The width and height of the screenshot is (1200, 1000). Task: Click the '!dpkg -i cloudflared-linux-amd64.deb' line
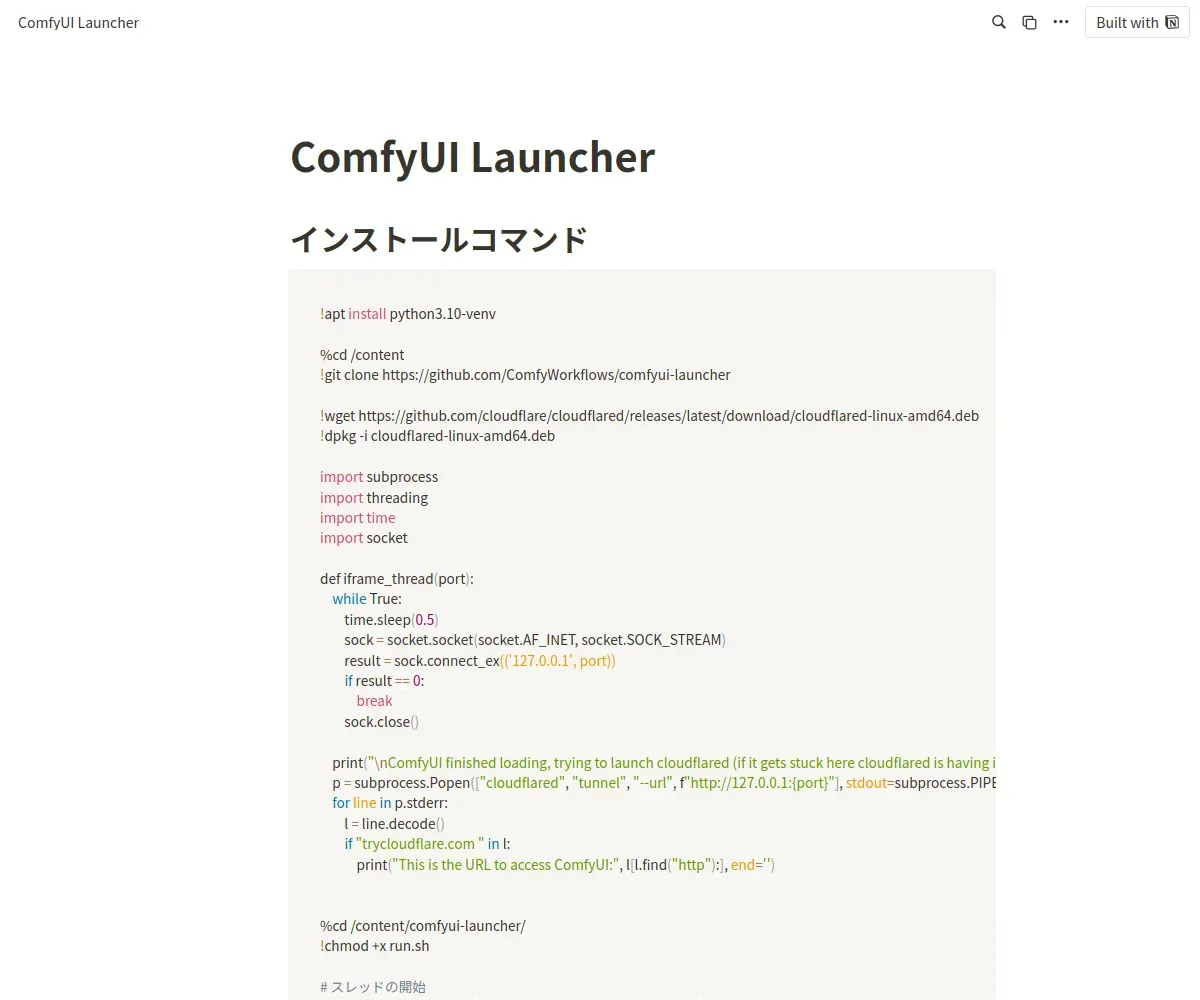tap(437, 436)
